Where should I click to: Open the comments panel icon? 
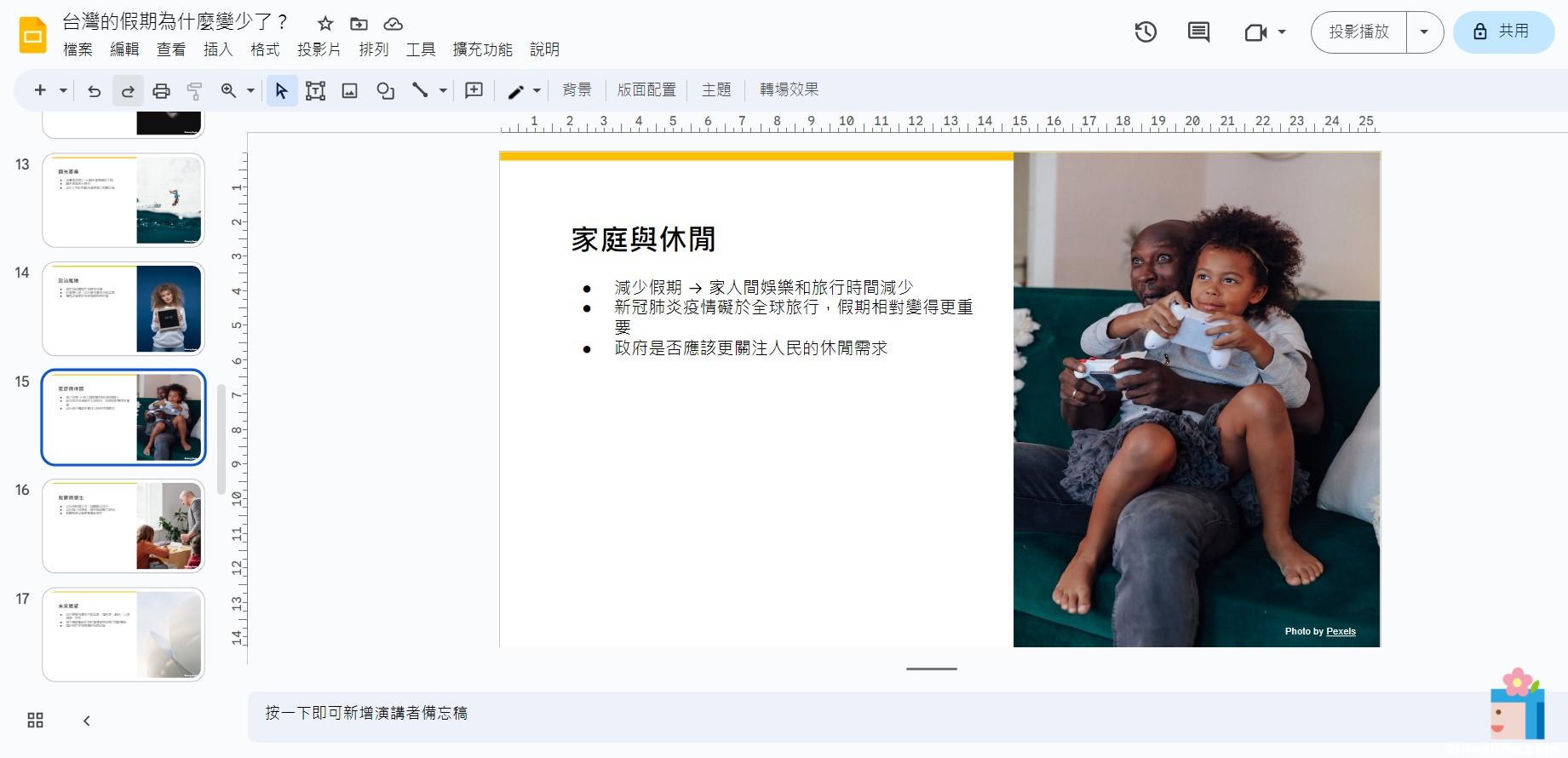1198,32
